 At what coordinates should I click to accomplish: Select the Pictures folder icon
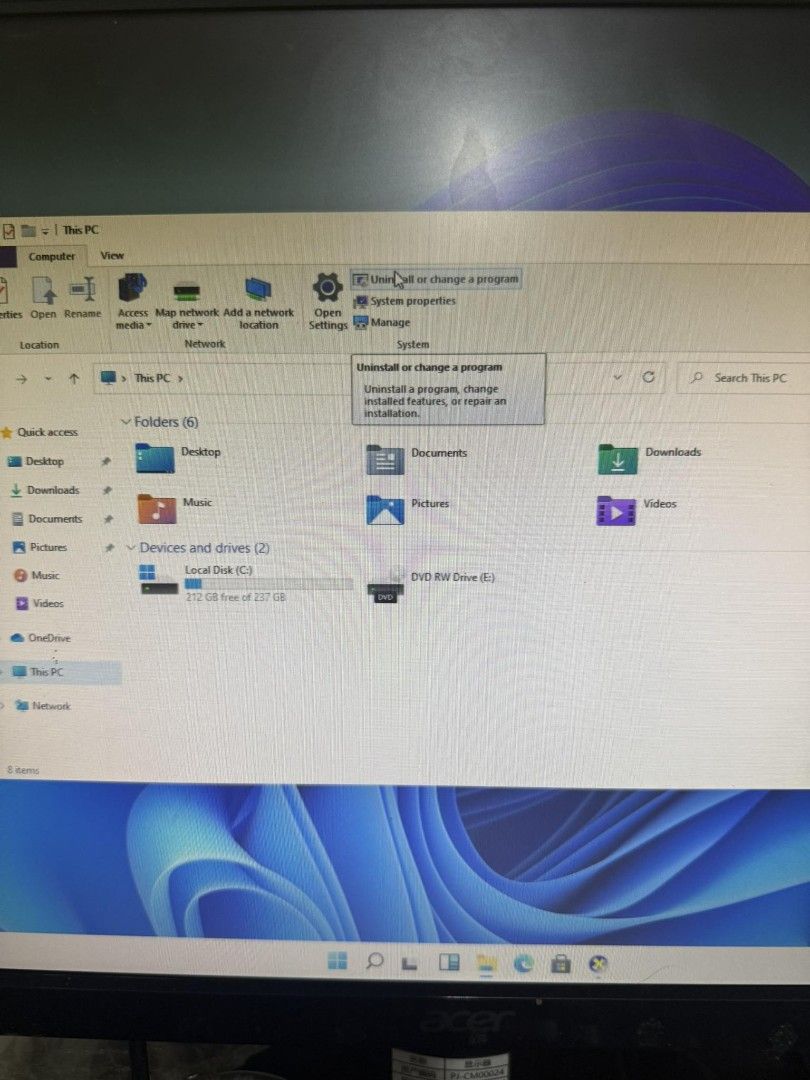385,510
